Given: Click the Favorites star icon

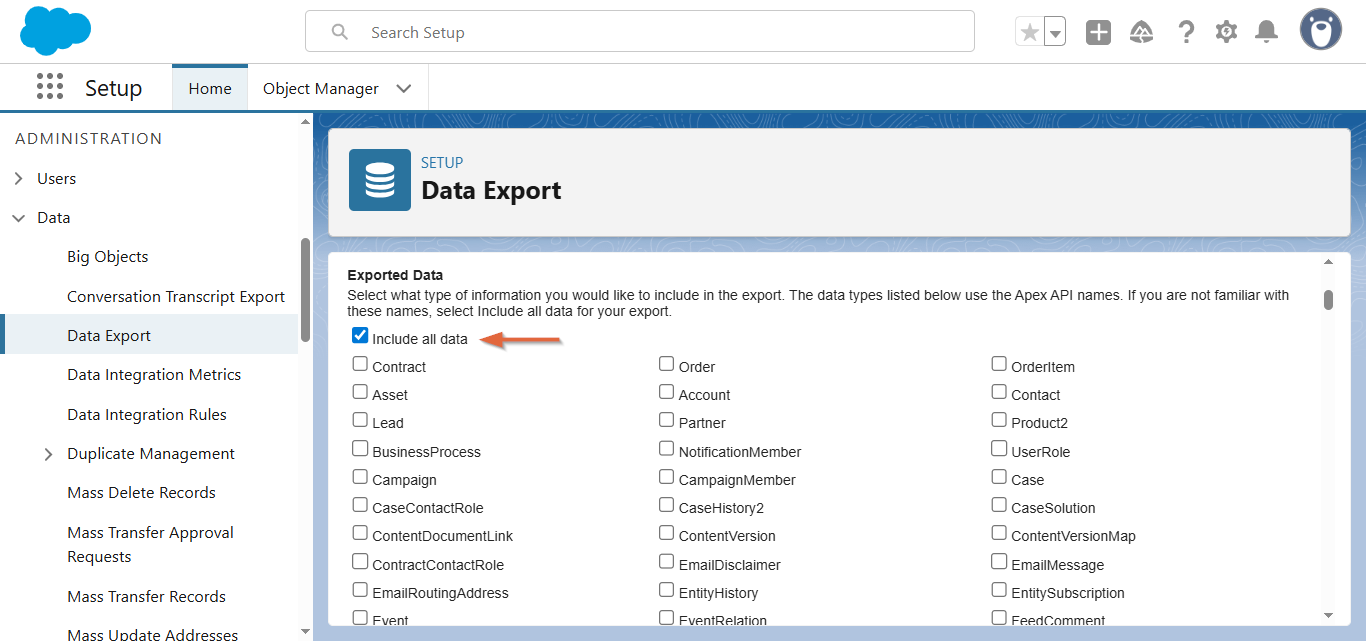Looking at the screenshot, I should (1029, 32).
